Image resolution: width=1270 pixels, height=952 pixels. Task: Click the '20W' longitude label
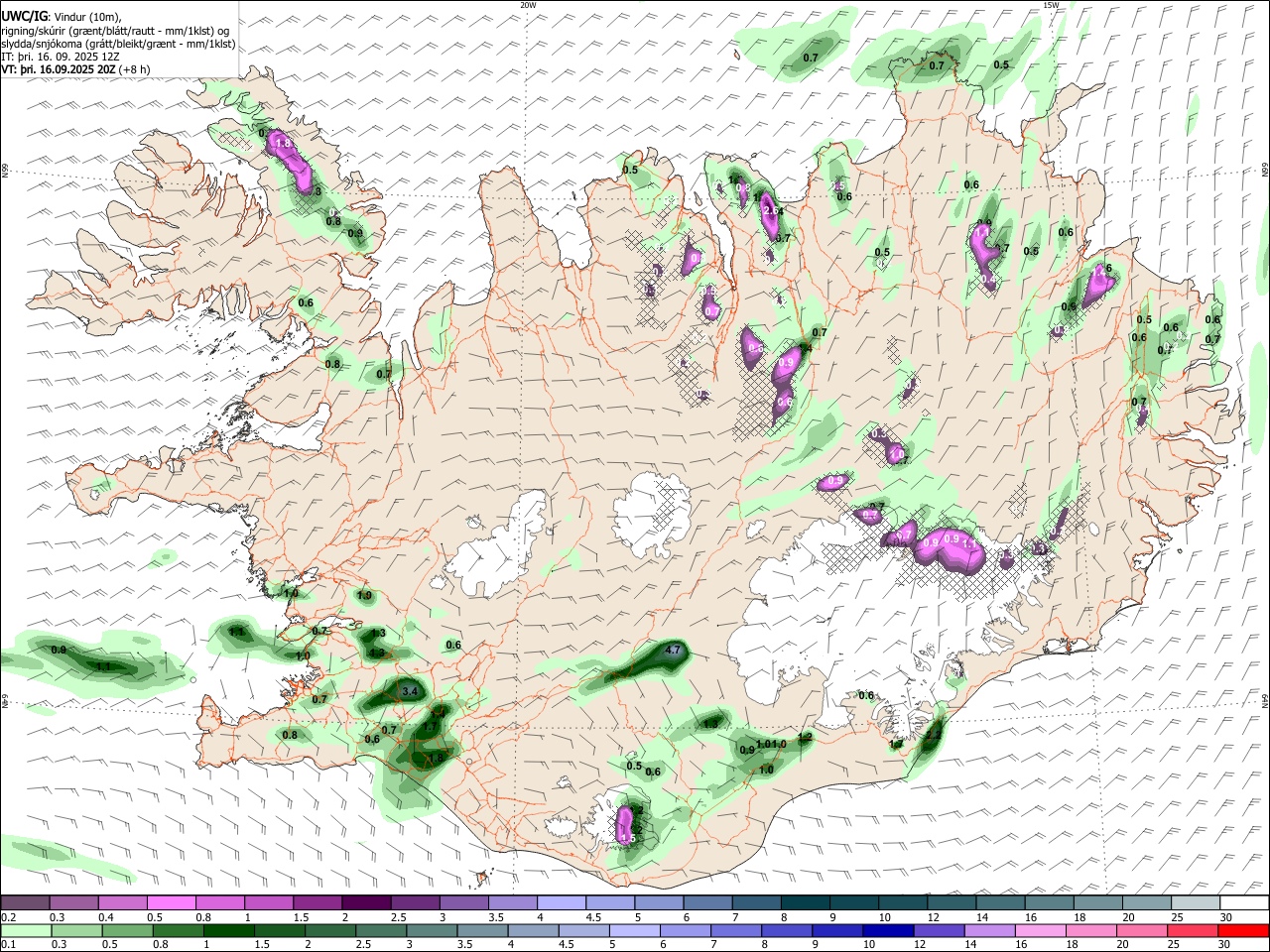click(528, 5)
